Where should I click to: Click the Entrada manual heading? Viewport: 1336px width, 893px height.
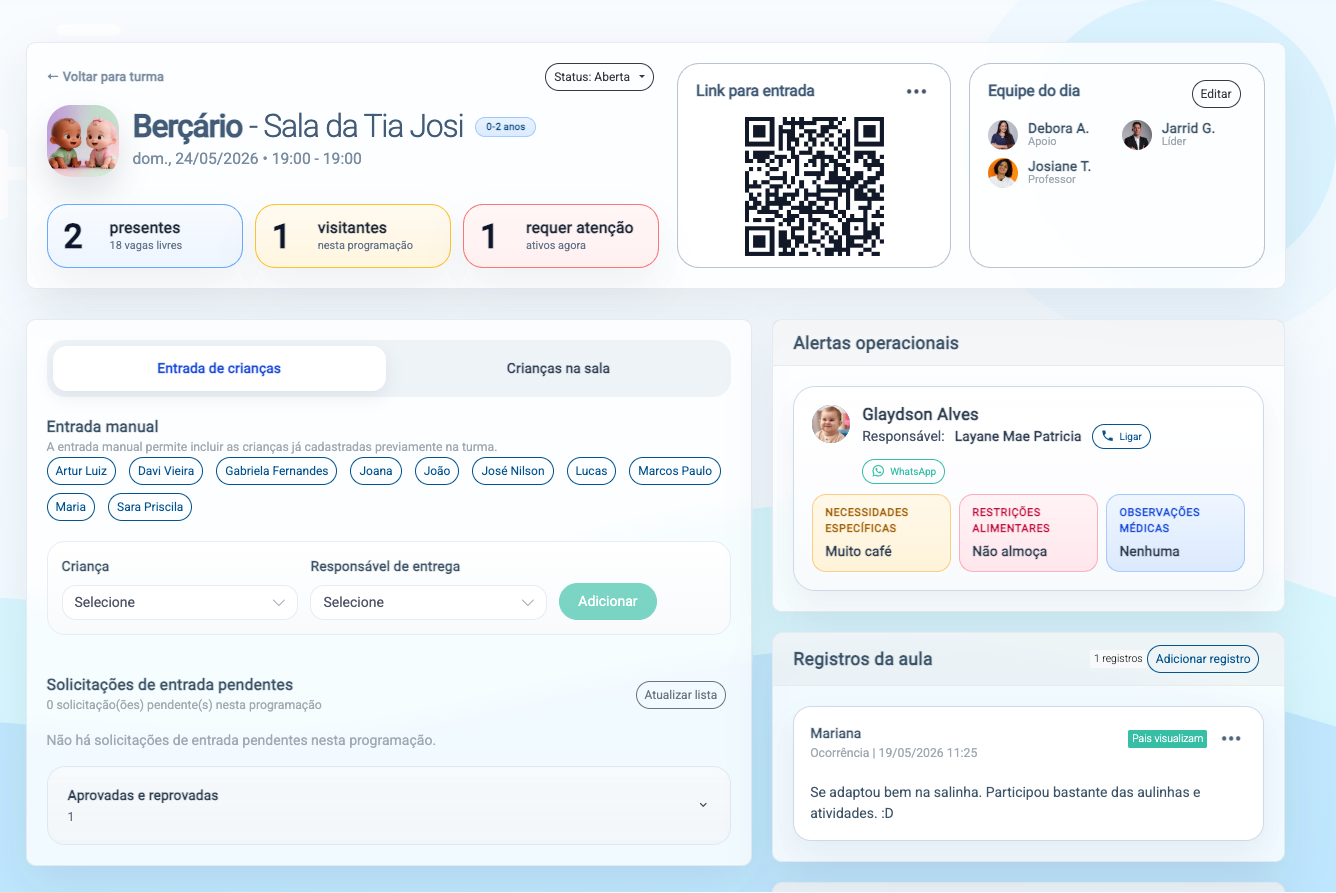coord(103,427)
